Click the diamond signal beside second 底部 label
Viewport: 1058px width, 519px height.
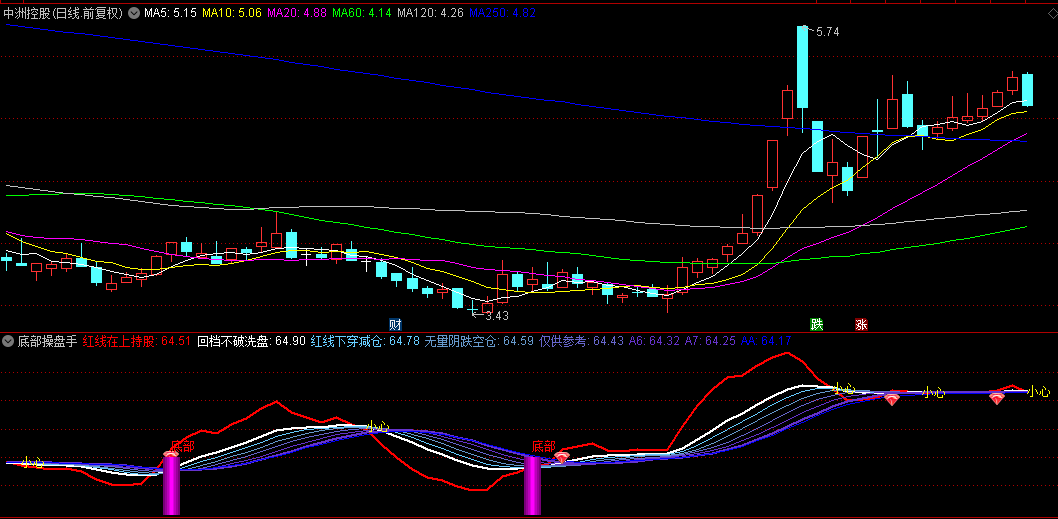point(561,458)
